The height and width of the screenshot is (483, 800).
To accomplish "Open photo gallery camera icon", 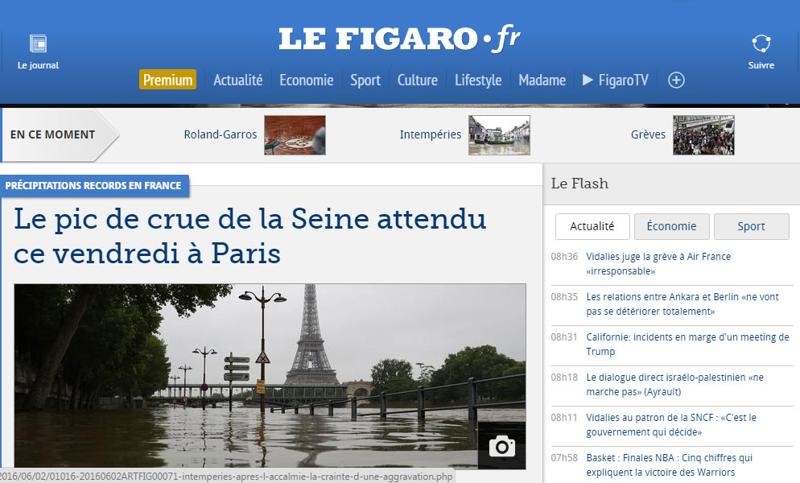I will click(x=502, y=446).
